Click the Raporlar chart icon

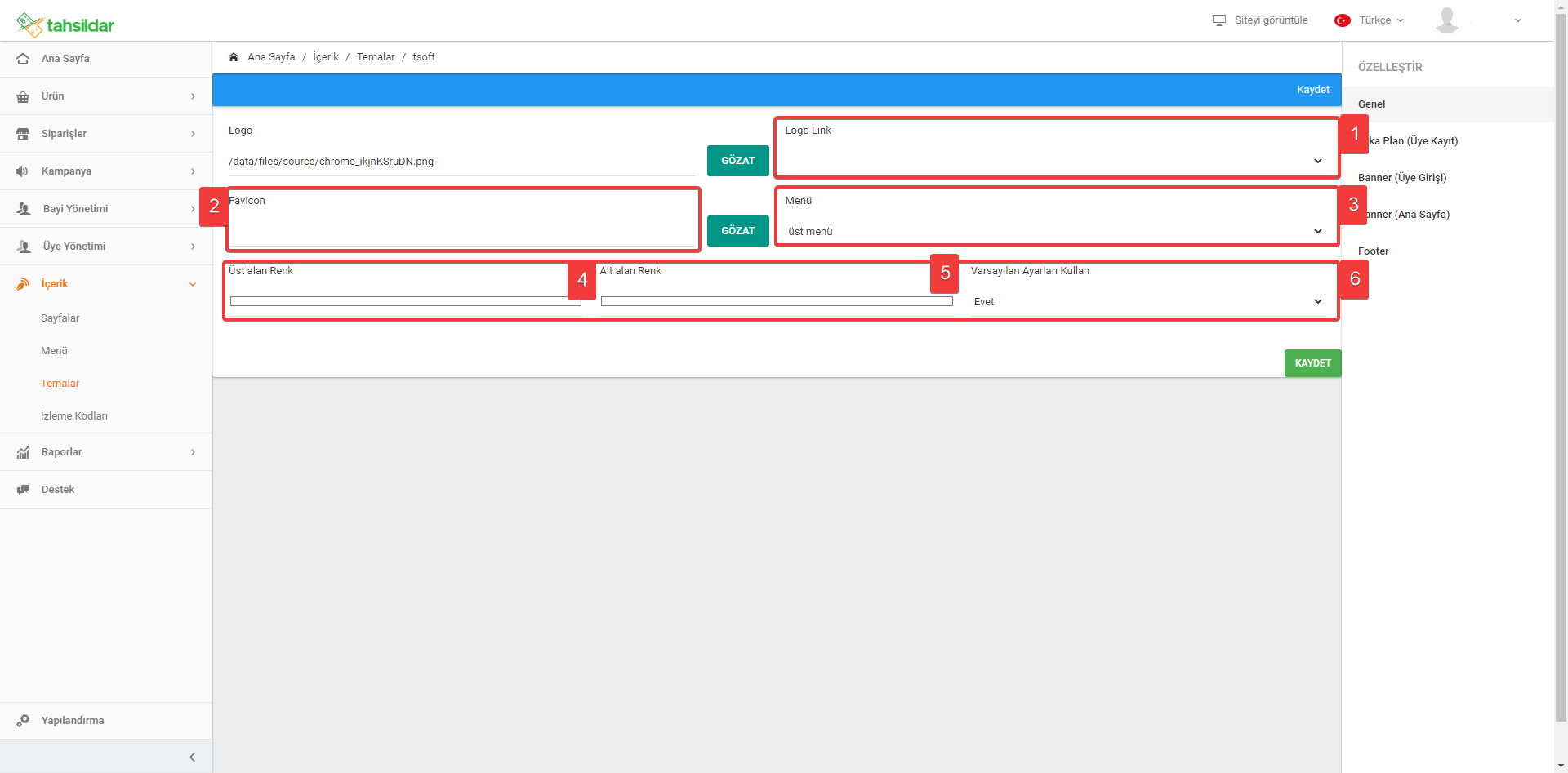(23, 452)
